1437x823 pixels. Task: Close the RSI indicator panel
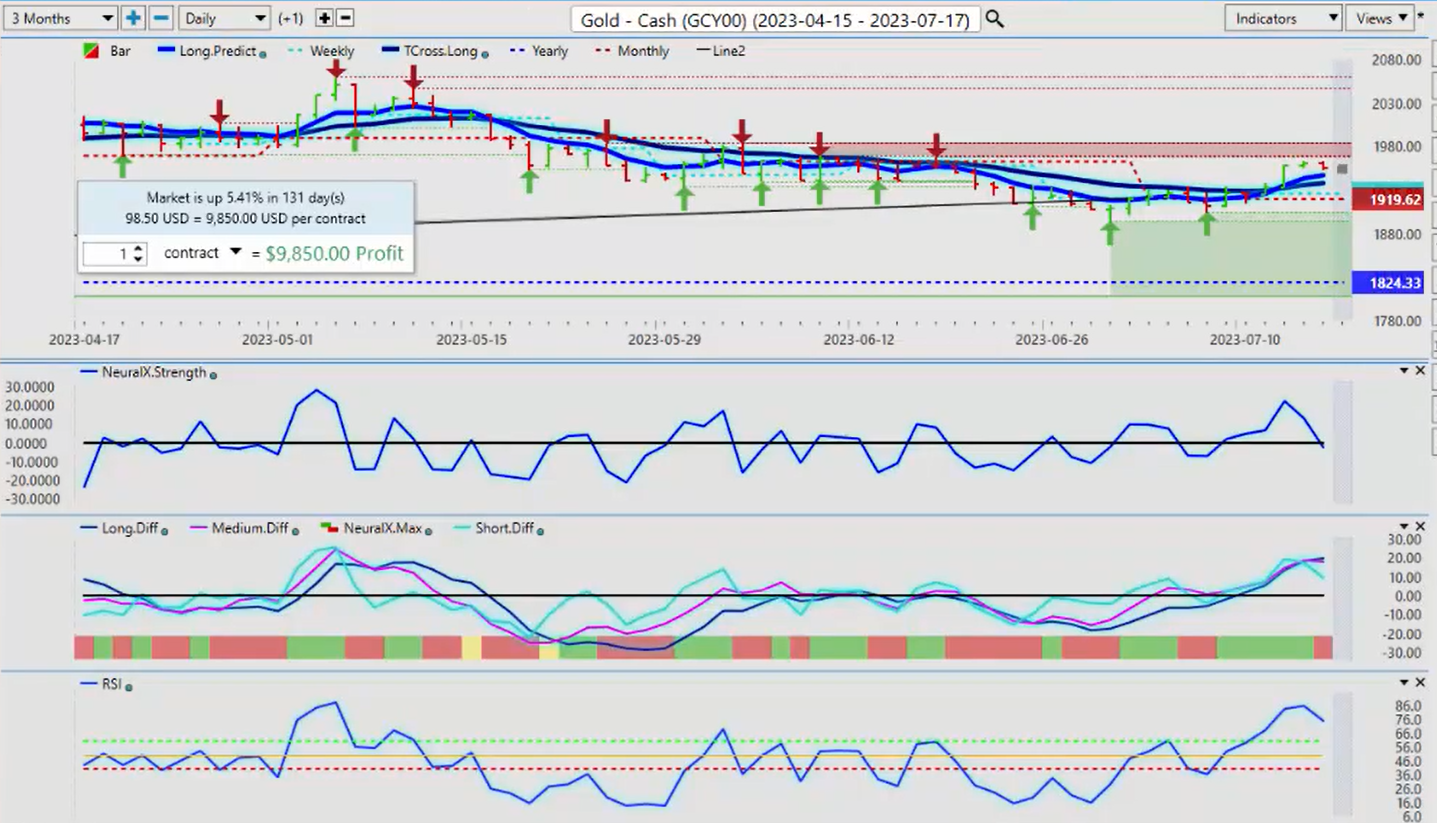coord(1420,681)
